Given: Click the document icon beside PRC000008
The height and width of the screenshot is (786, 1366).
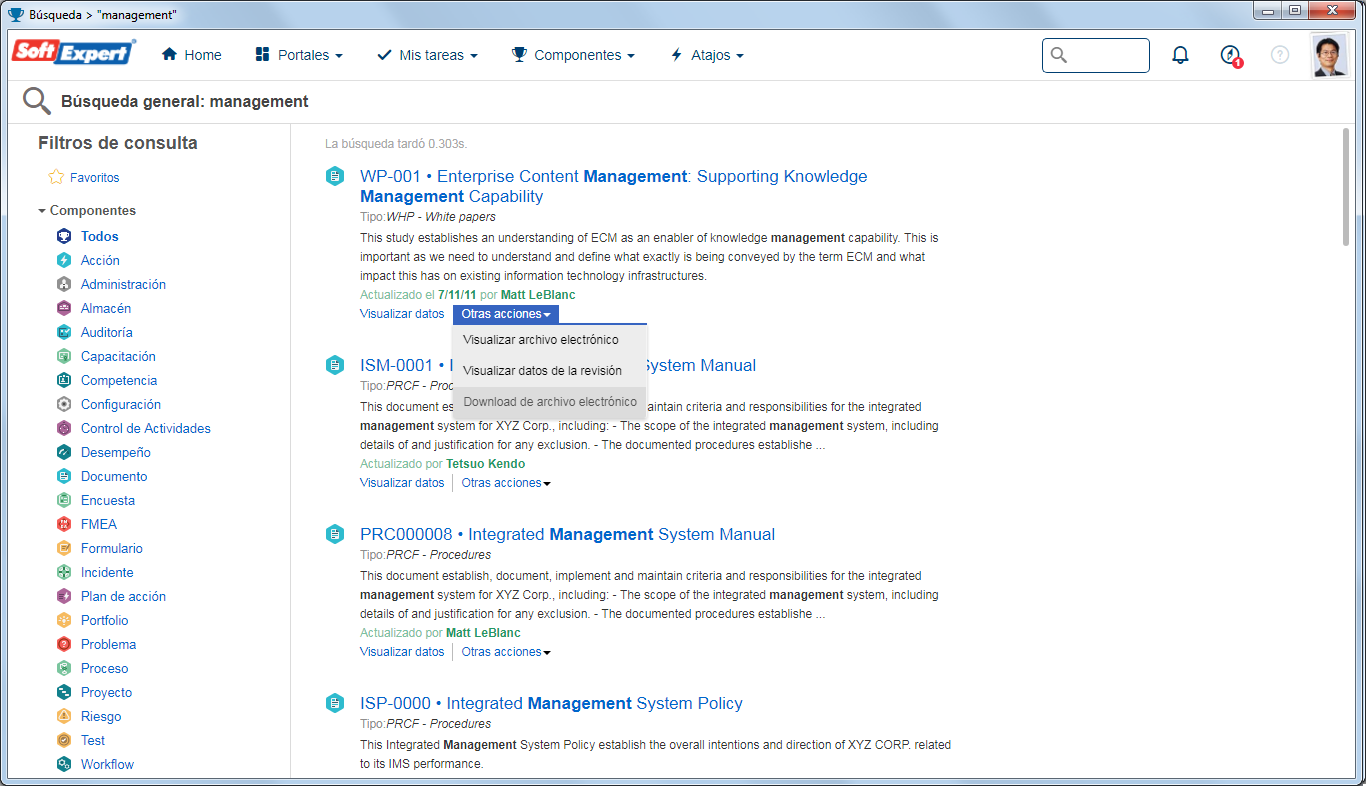Looking at the screenshot, I should (335, 534).
